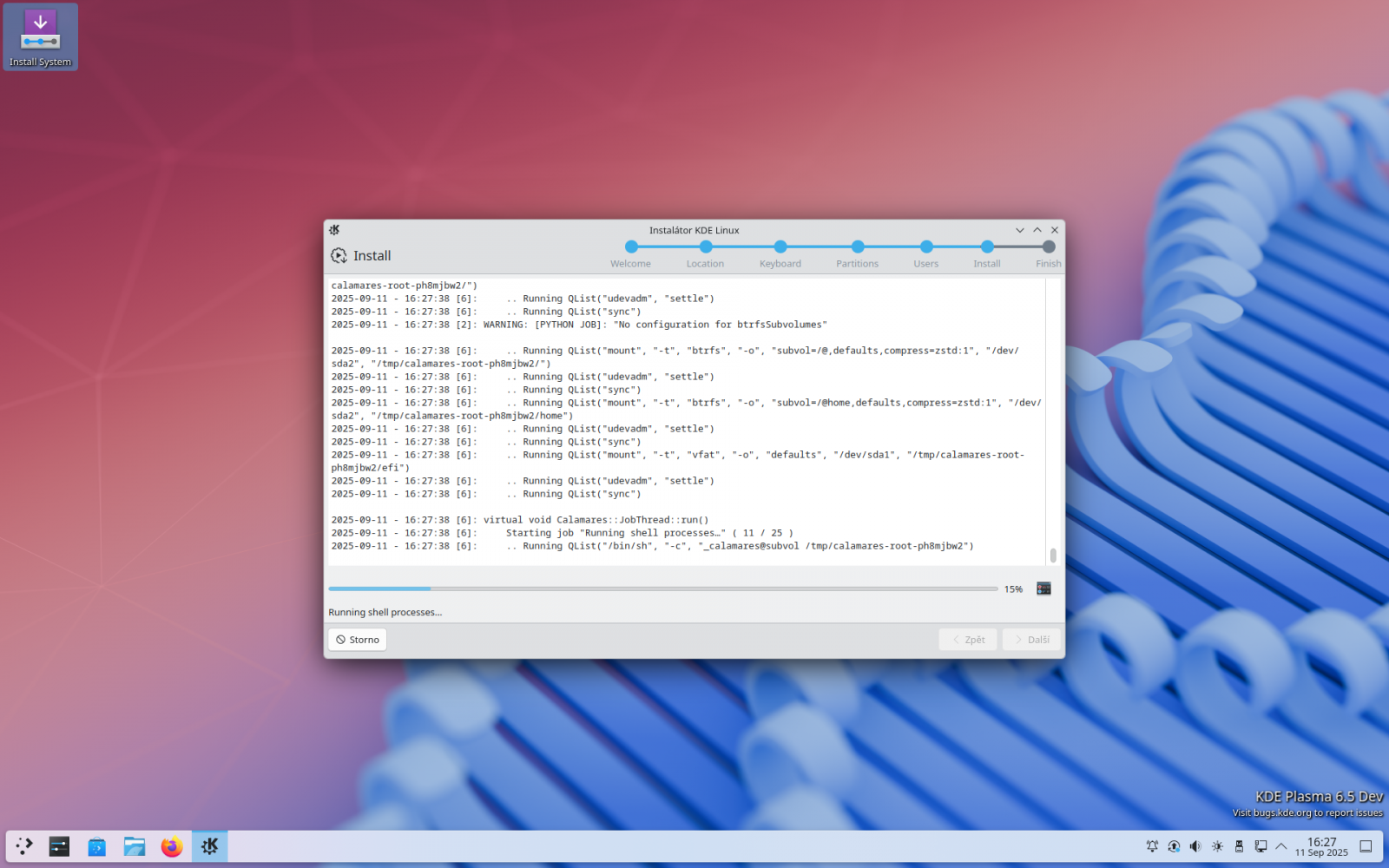Open the Plasma application launcher
This screenshot has width=1389, height=868.
pos(24,846)
